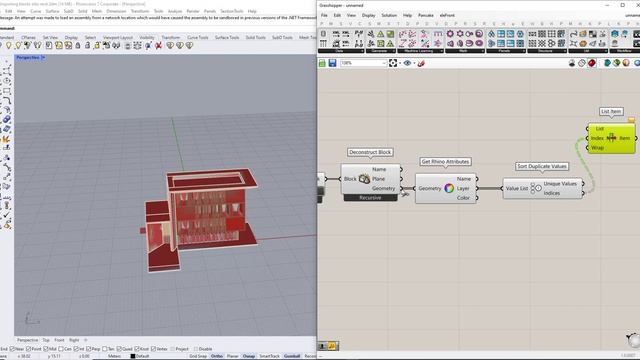Toggle Osnap in Rhino status bar
640x360 pixels.
(x=249, y=356)
